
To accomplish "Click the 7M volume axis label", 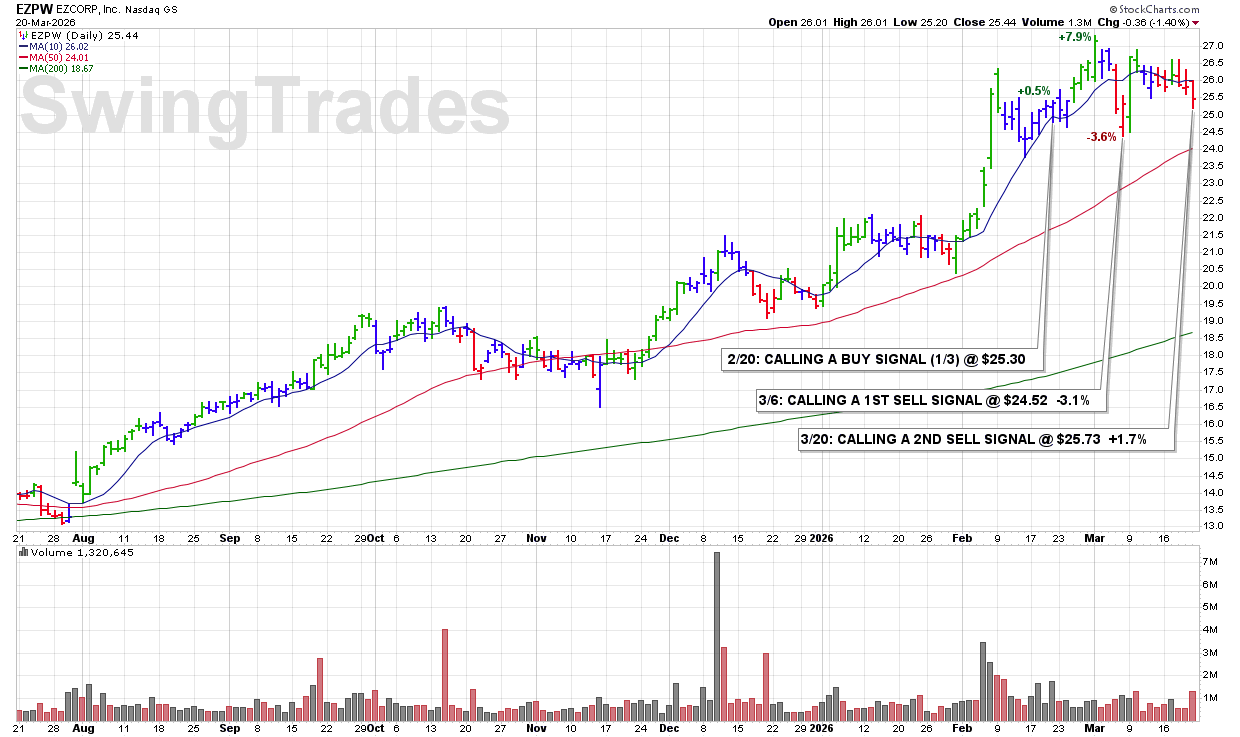I will coord(1208,562).
